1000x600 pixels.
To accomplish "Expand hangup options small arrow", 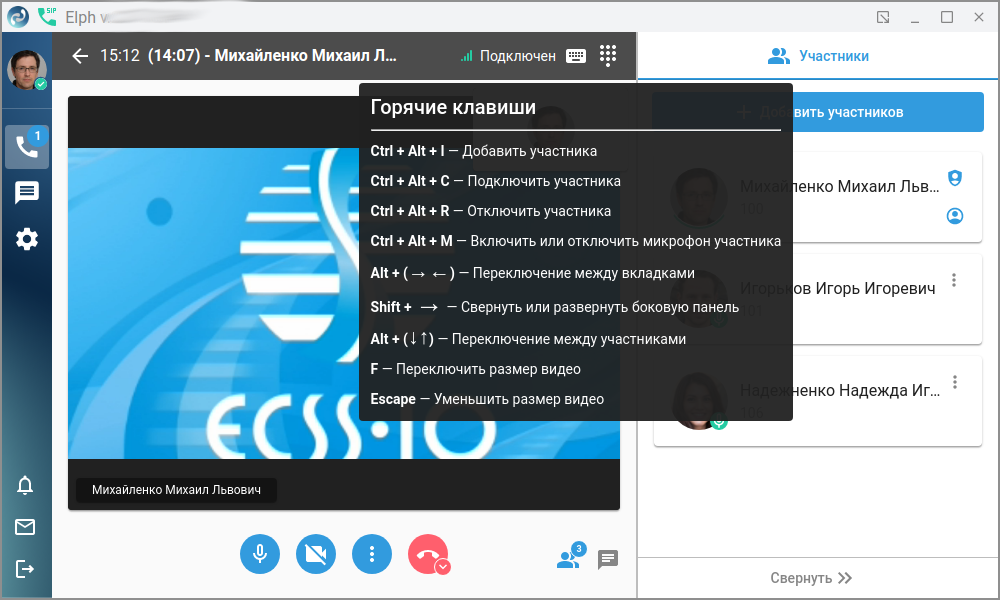I will [443, 567].
